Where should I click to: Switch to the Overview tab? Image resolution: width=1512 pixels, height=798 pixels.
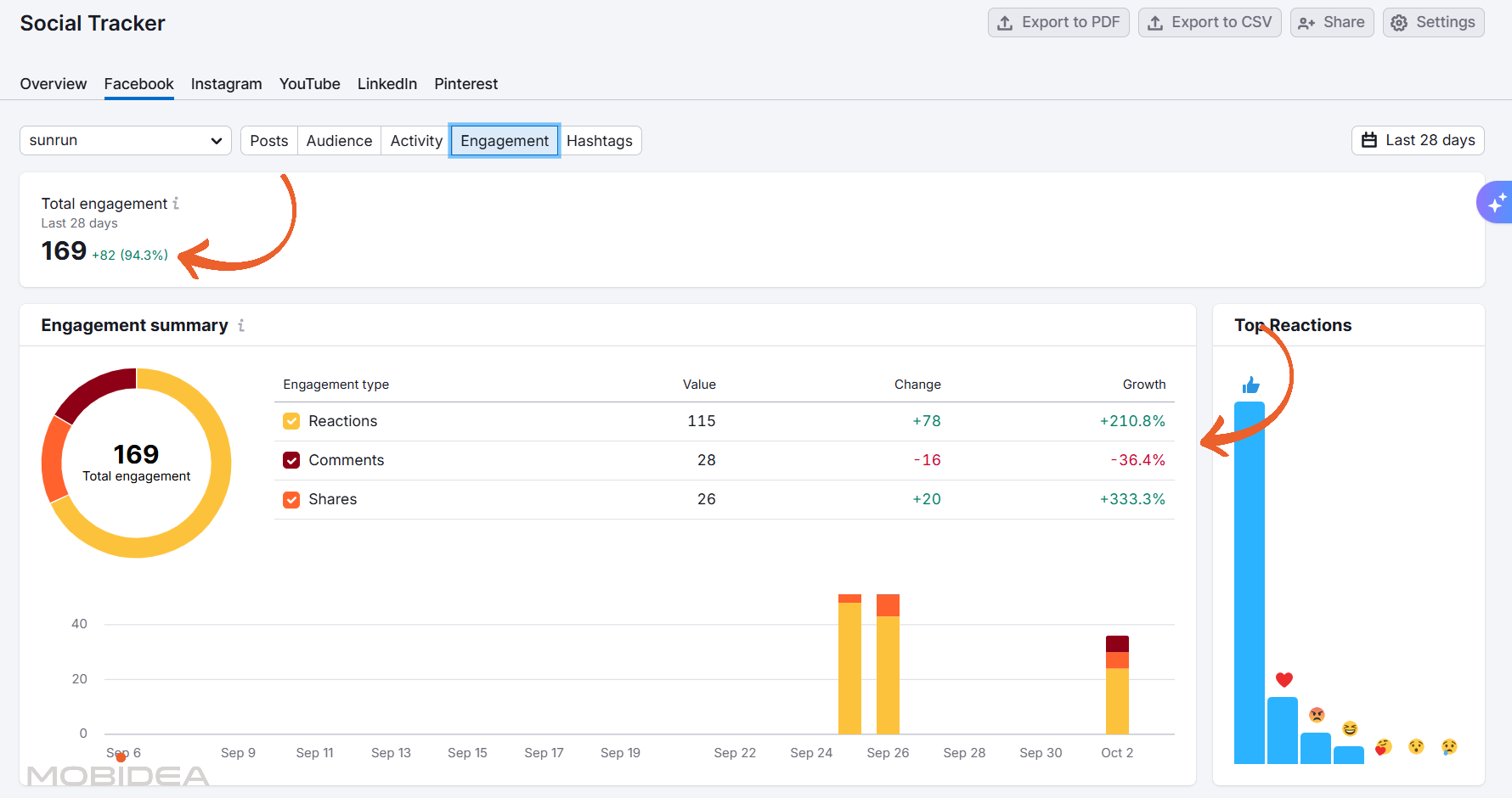[53, 83]
